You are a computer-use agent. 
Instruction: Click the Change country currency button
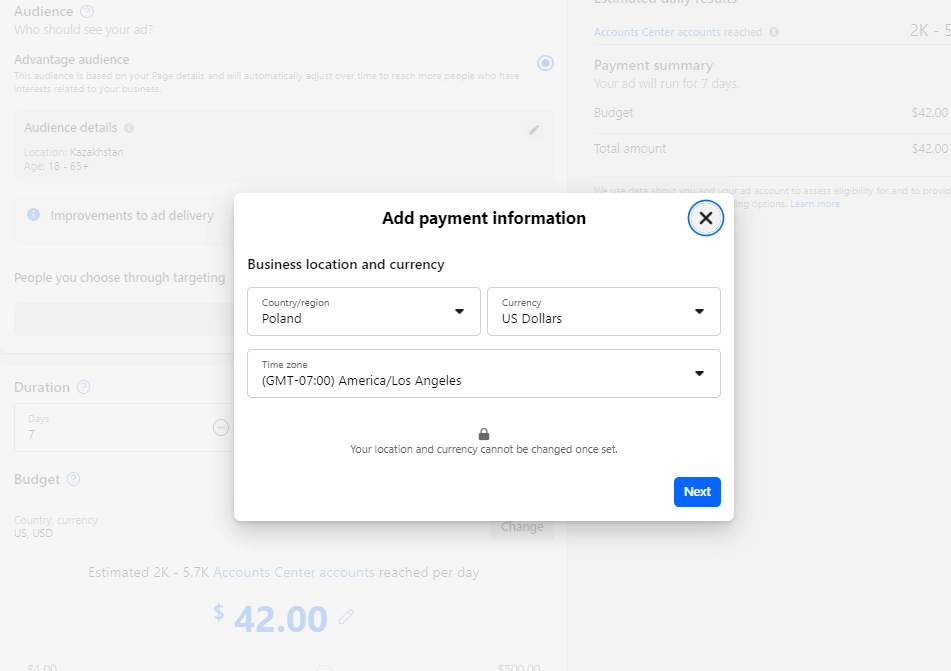522,527
